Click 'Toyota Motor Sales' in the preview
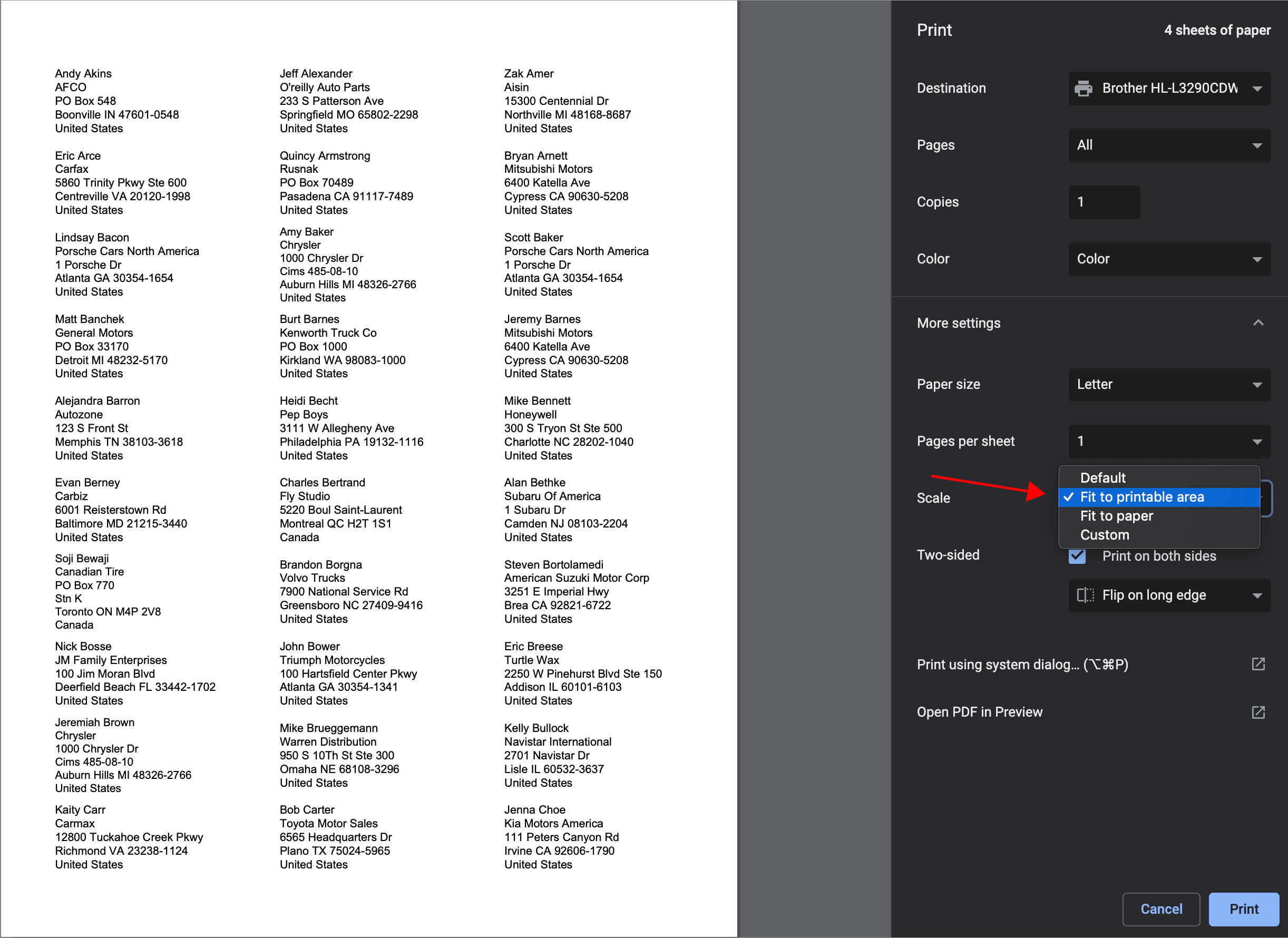Viewport: 1288px width, 938px height. coord(329,823)
